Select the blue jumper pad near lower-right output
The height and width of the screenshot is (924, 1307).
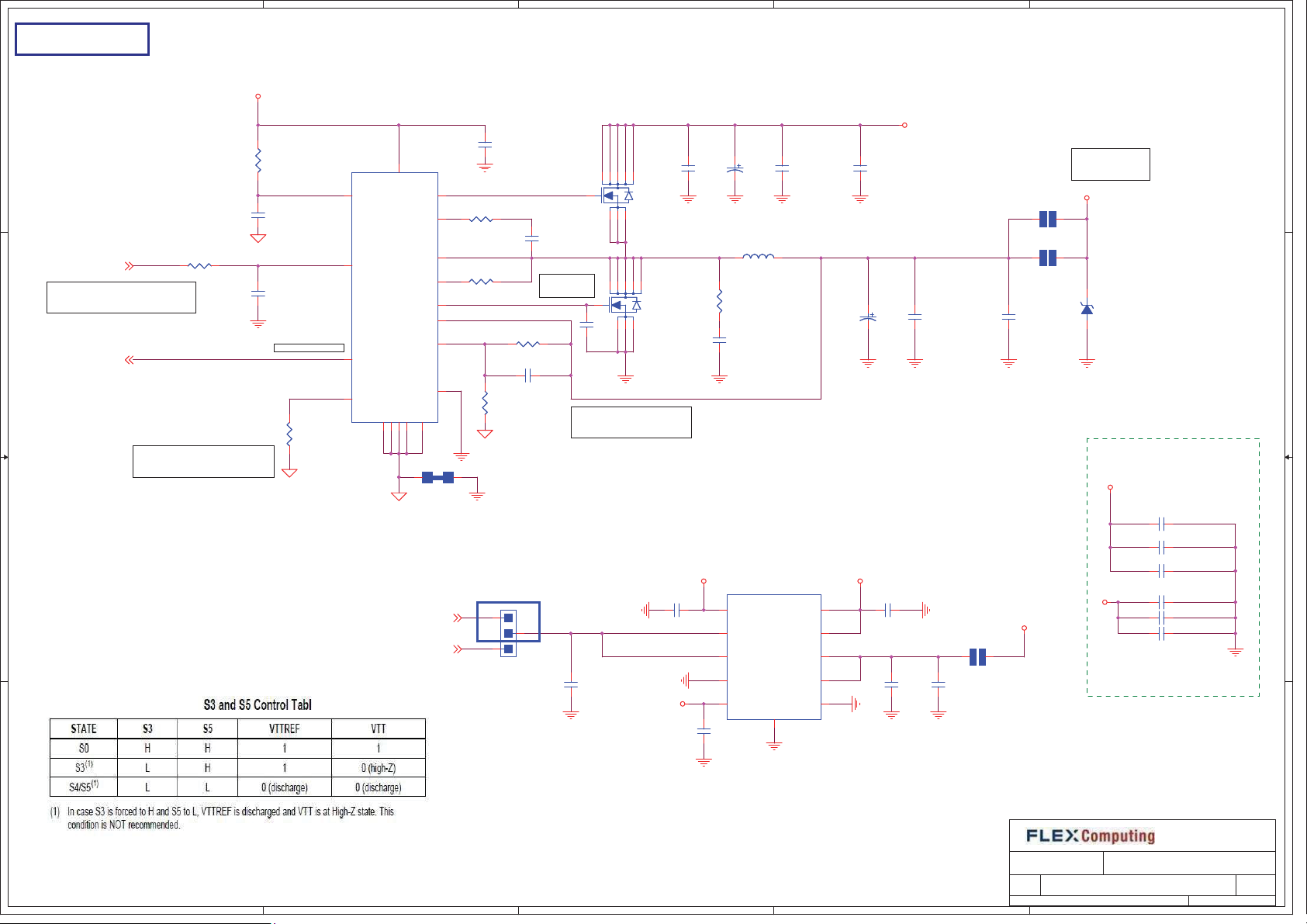tap(977, 657)
